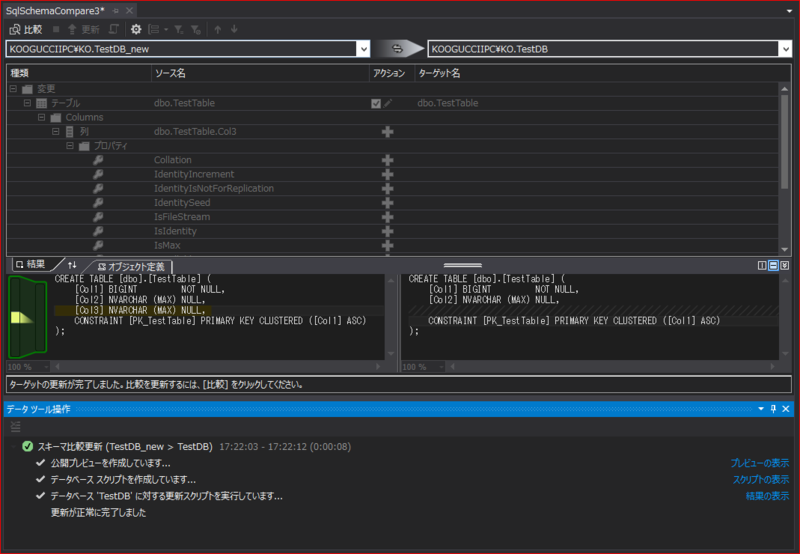Image resolution: width=800 pixels, height=554 pixels.
Task: Click the 種類 column header
Action: 79,73
